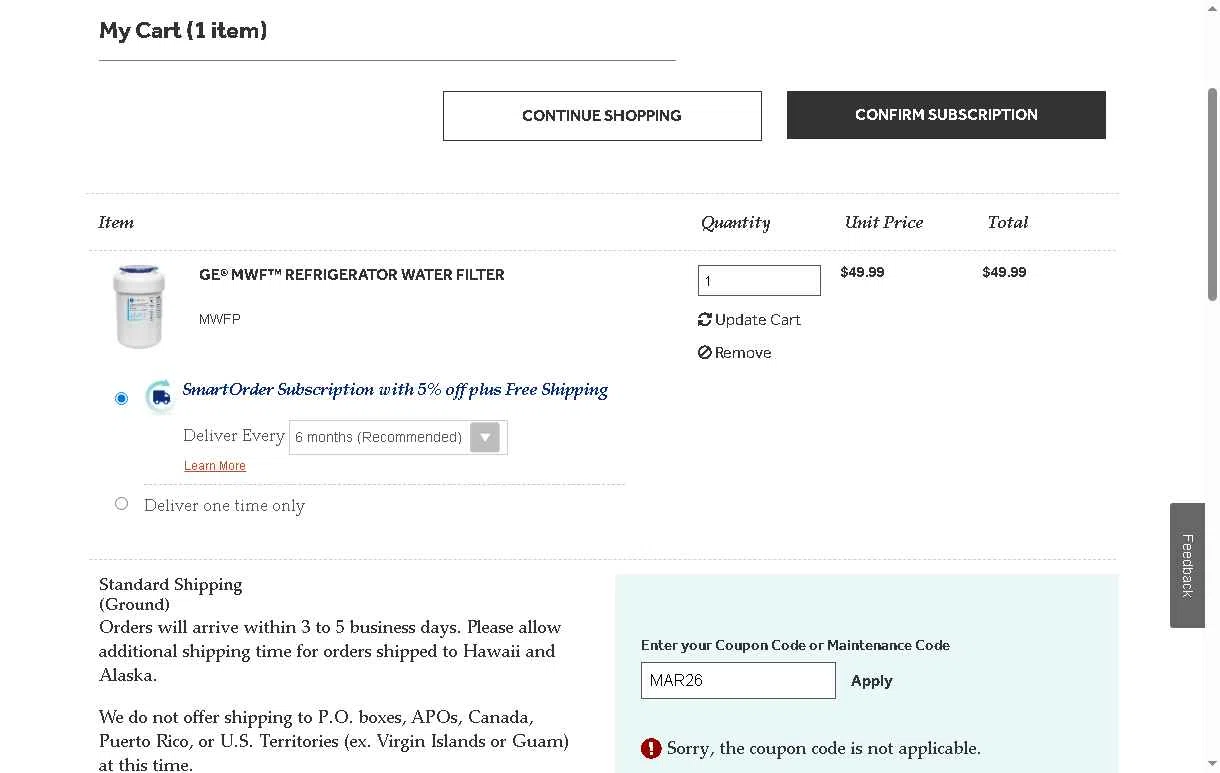Click the SmartOrder delivery truck icon
The width and height of the screenshot is (1220, 773).
click(x=160, y=397)
